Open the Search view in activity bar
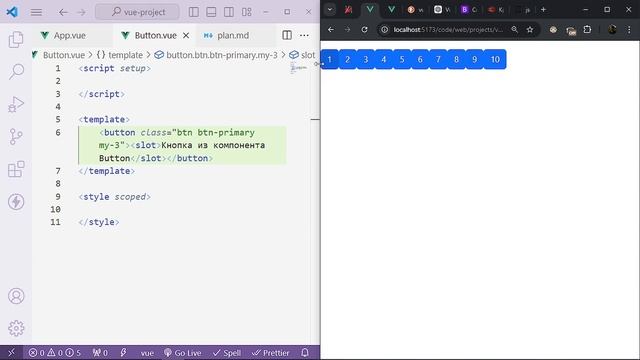The height and width of the screenshot is (360, 640). (16, 71)
